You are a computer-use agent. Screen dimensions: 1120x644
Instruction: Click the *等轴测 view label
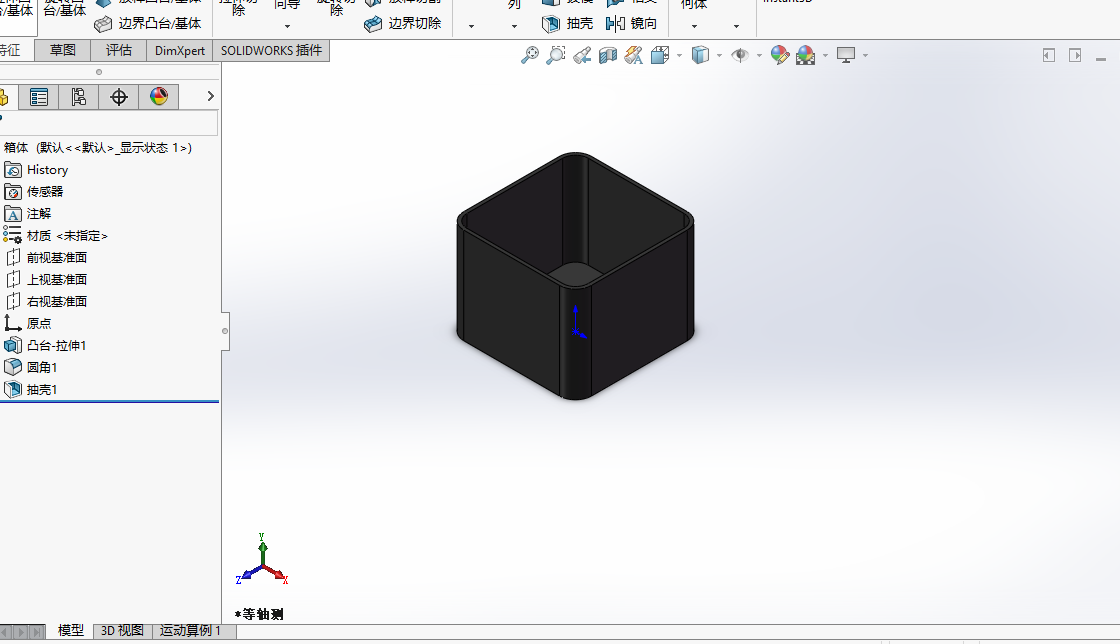259,614
